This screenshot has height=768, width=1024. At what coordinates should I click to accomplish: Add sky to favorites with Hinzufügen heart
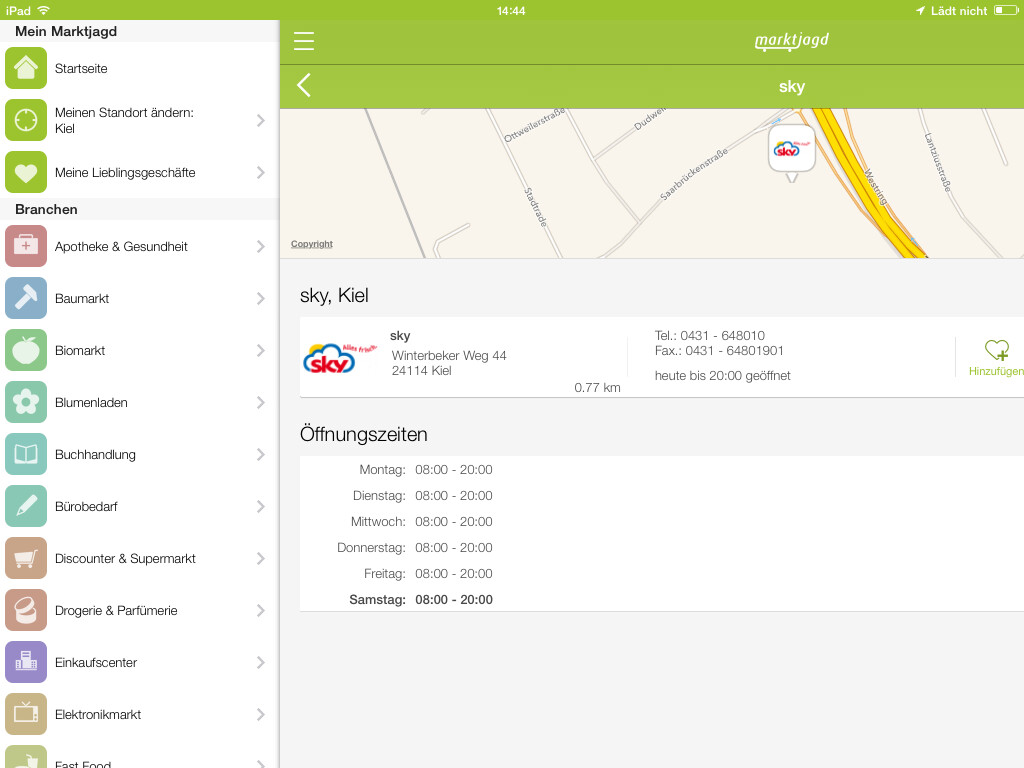point(995,357)
